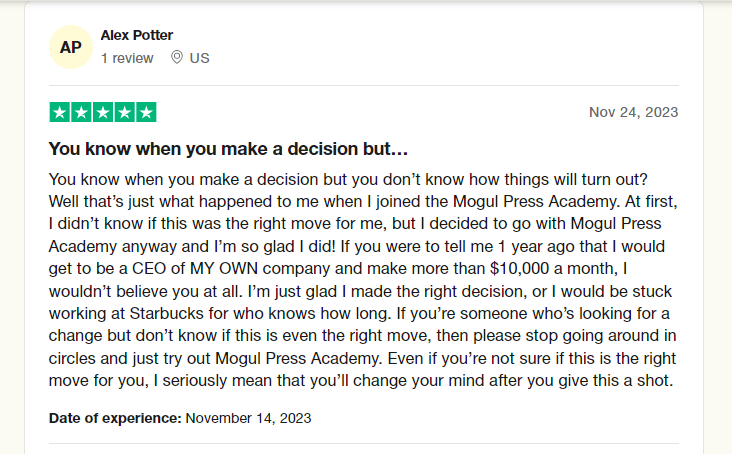Open Alex Potter's profile name

point(137,35)
